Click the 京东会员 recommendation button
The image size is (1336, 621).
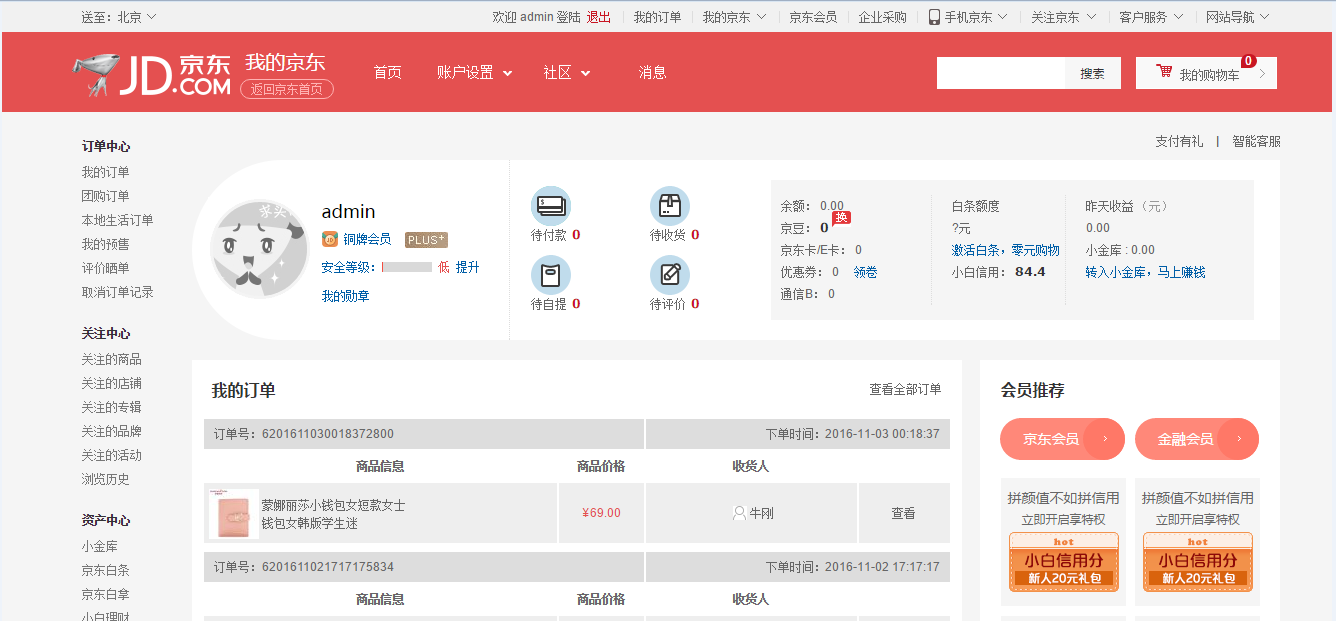[x=1062, y=439]
